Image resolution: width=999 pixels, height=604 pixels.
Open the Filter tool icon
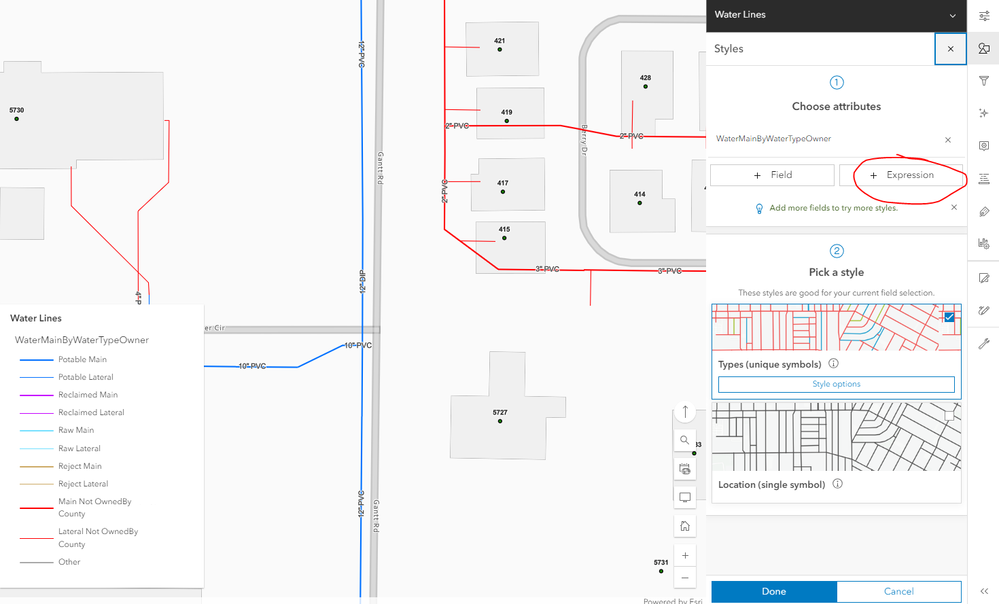(x=984, y=81)
